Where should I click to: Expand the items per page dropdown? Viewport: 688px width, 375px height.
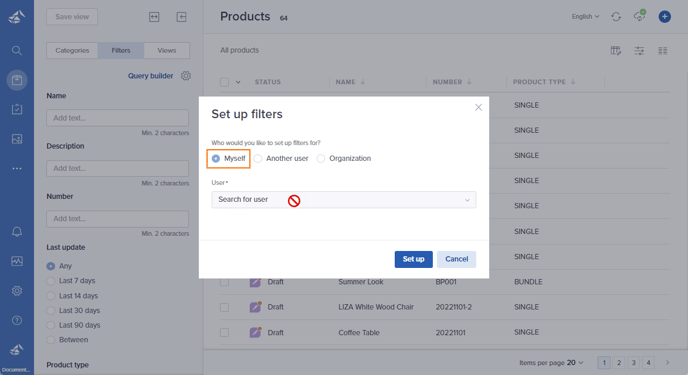click(x=575, y=363)
